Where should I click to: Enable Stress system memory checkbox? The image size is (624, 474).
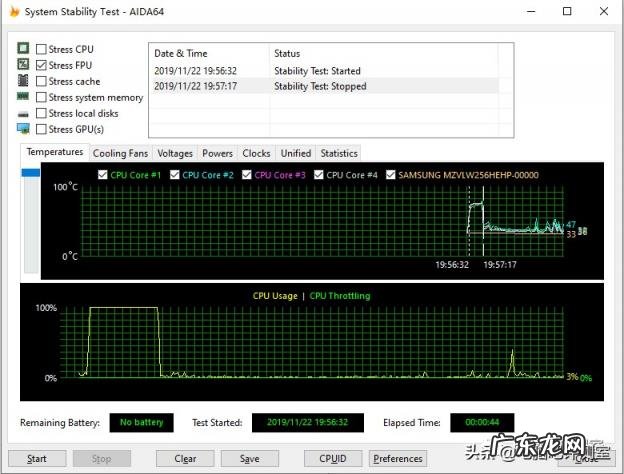41,98
